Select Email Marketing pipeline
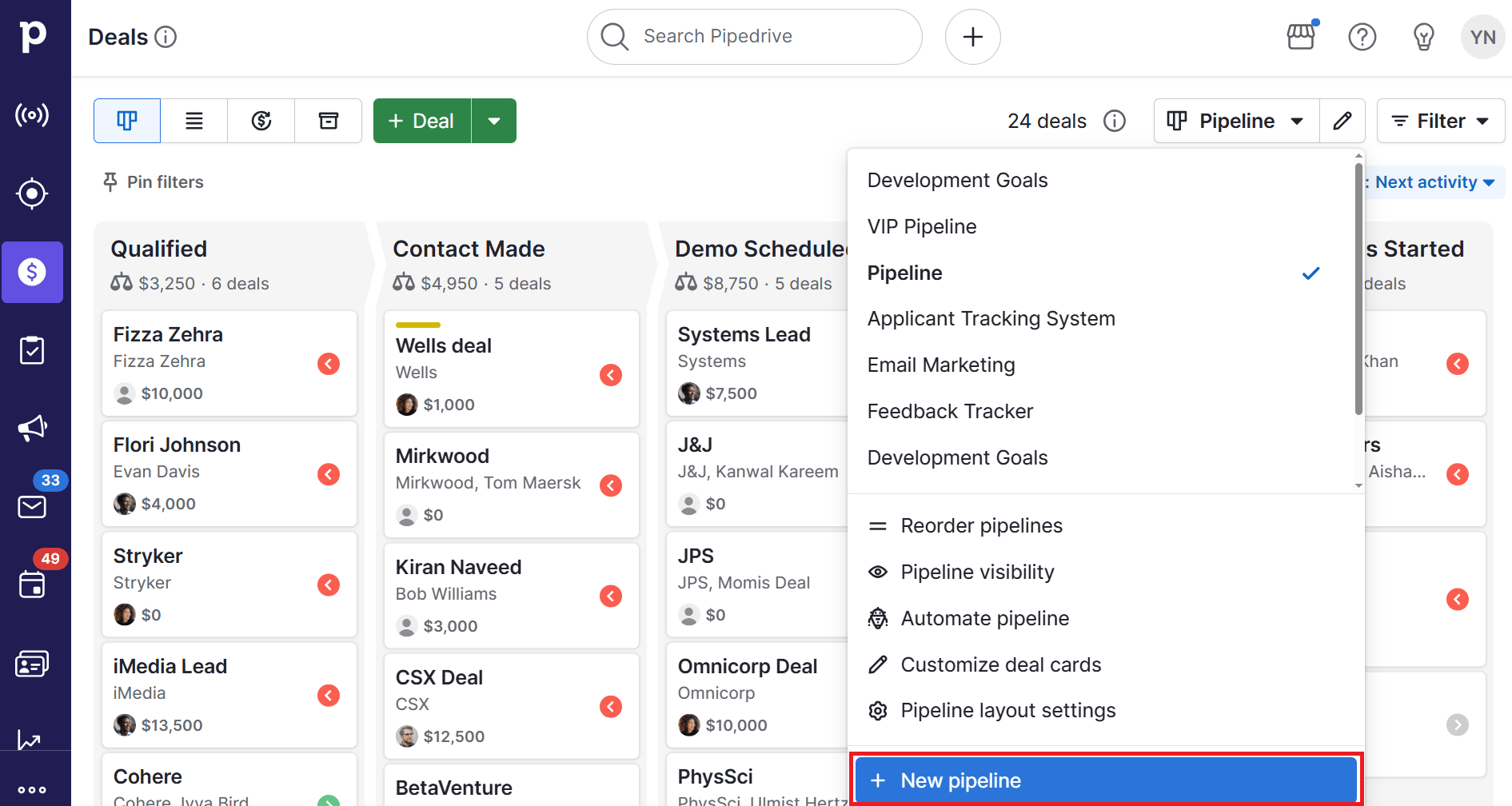1512x806 pixels. (1099, 365)
